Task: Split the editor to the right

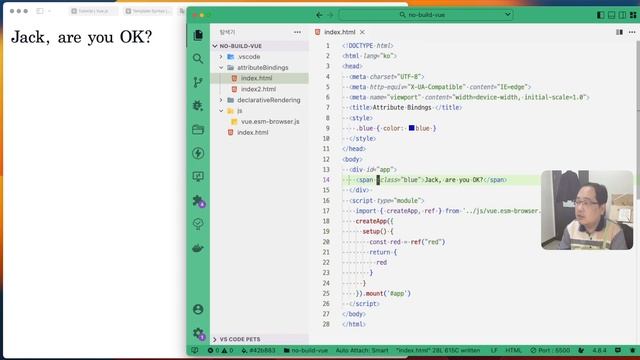Action: pyautogui.click(x=619, y=32)
